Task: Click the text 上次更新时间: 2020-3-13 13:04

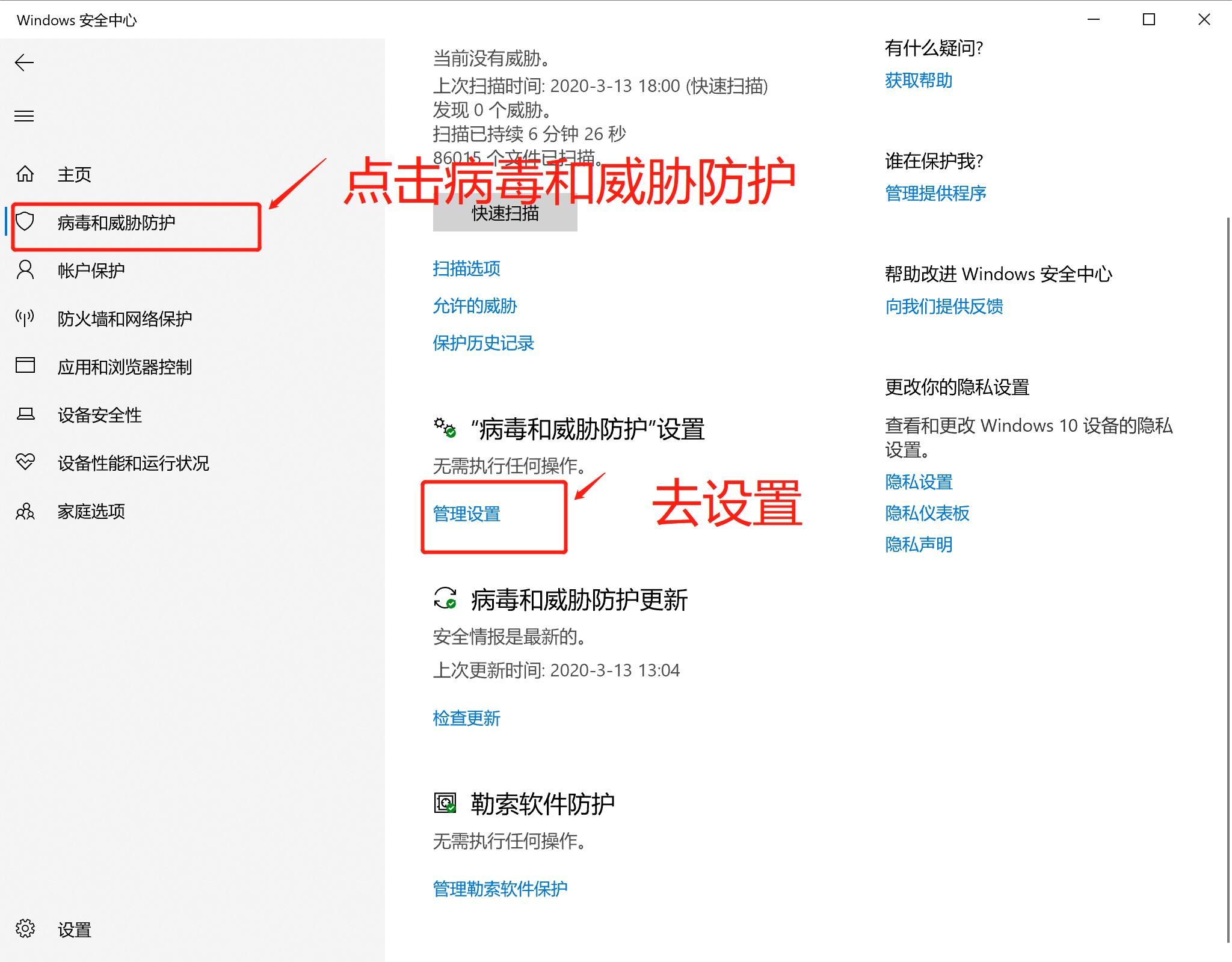Action: pos(556,670)
